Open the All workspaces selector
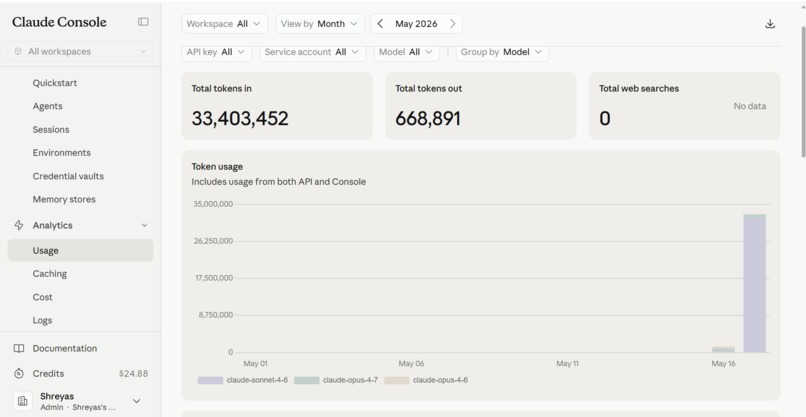The height and width of the screenshot is (417, 806). (x=80, y=51)
